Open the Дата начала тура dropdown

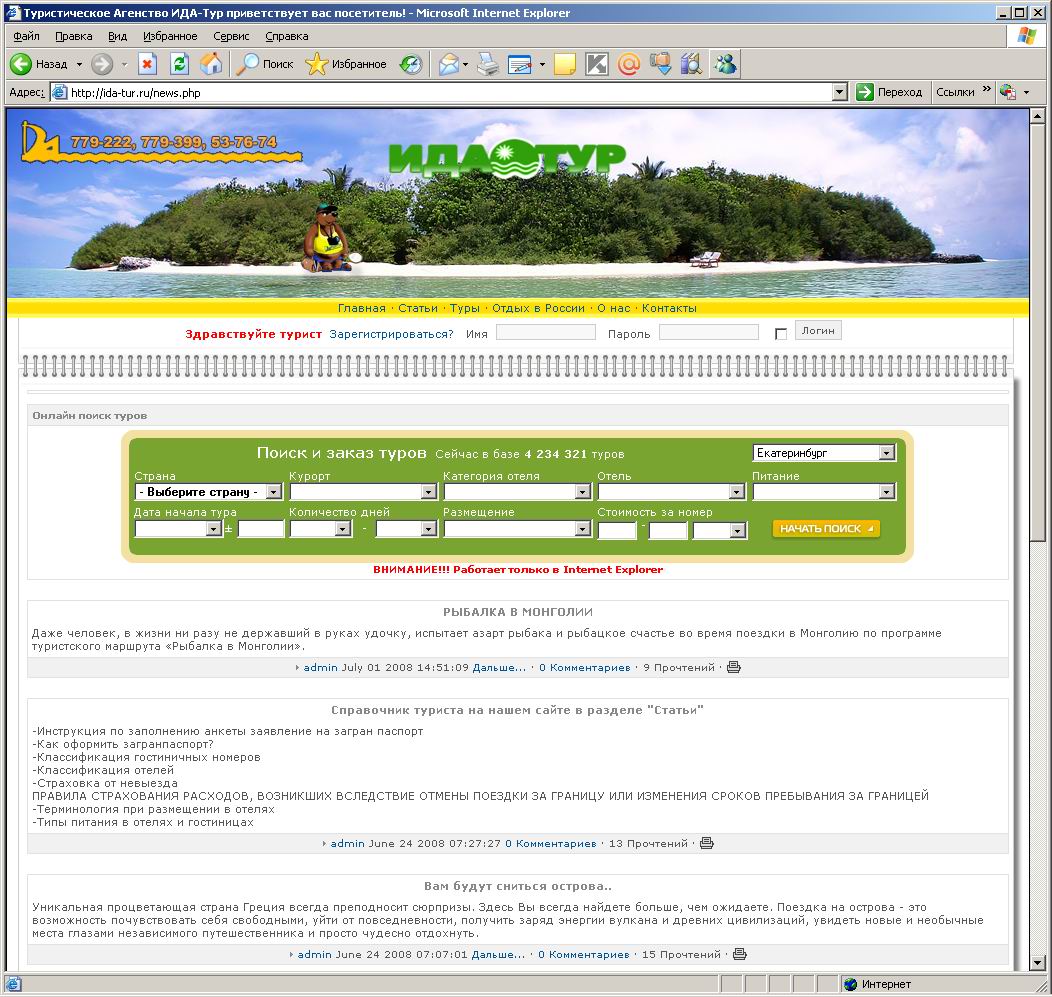(x=178, y=529)
